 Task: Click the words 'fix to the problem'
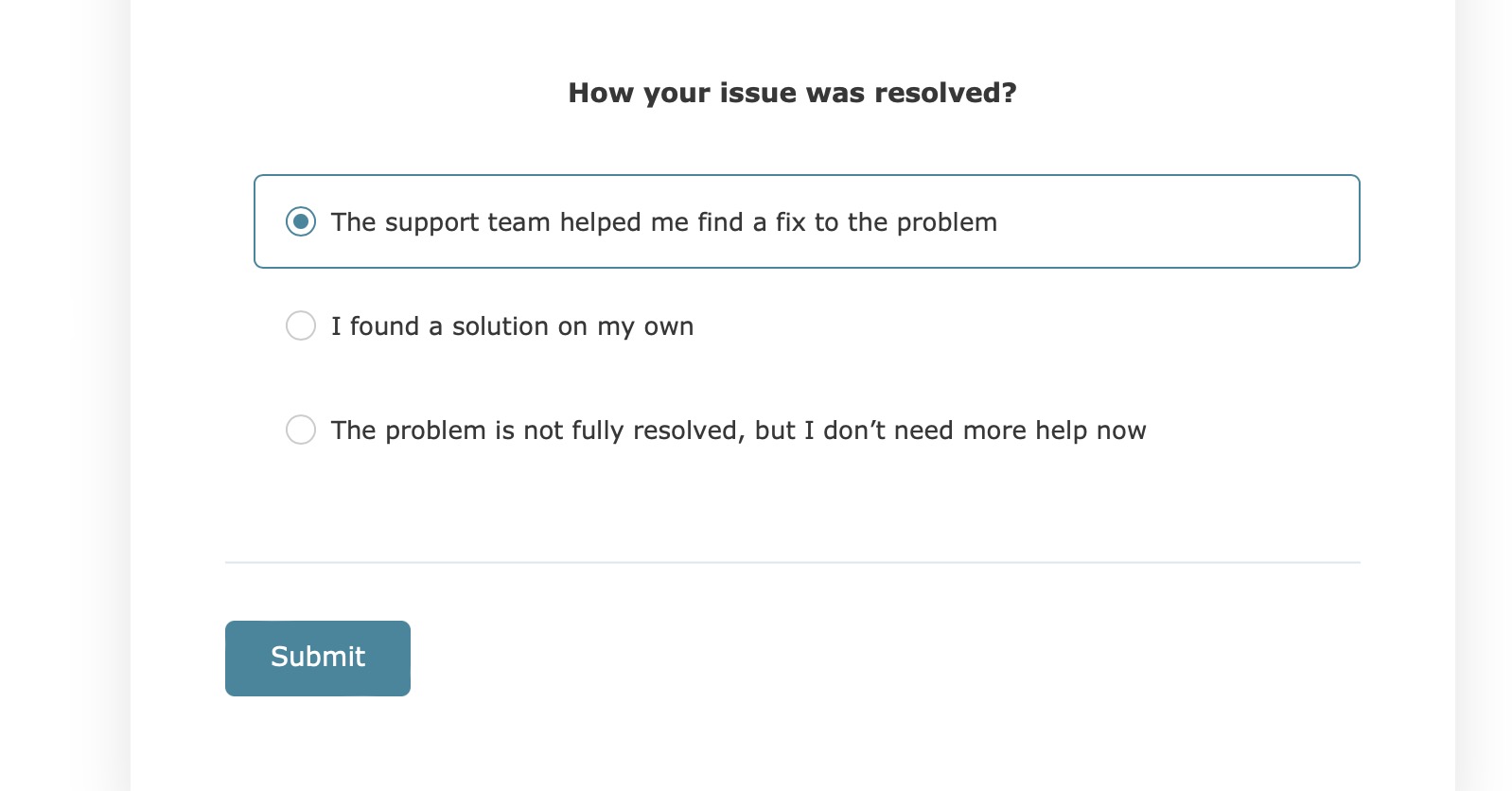[887, 222]
